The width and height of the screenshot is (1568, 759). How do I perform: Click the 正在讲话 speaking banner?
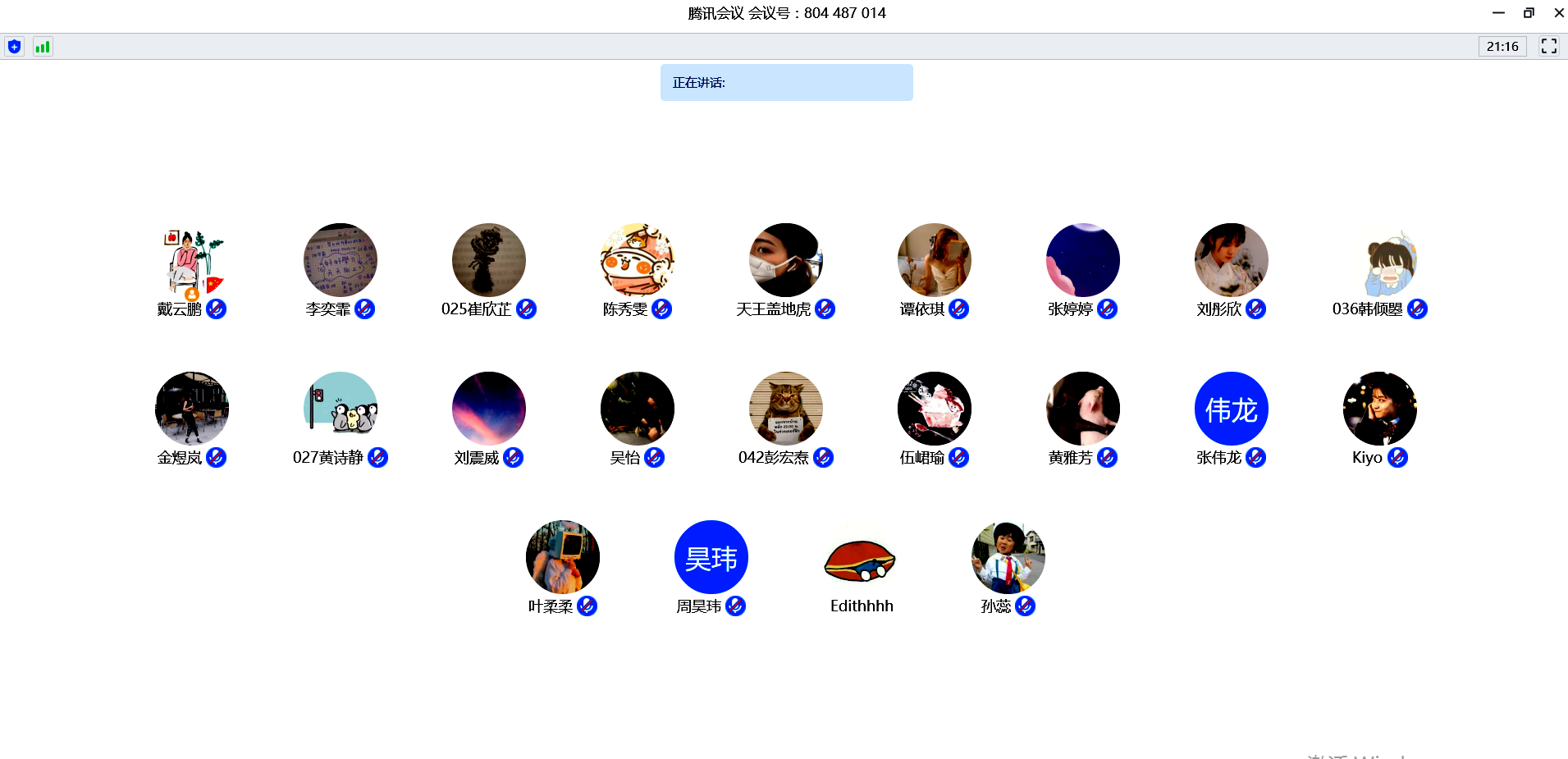786,83
